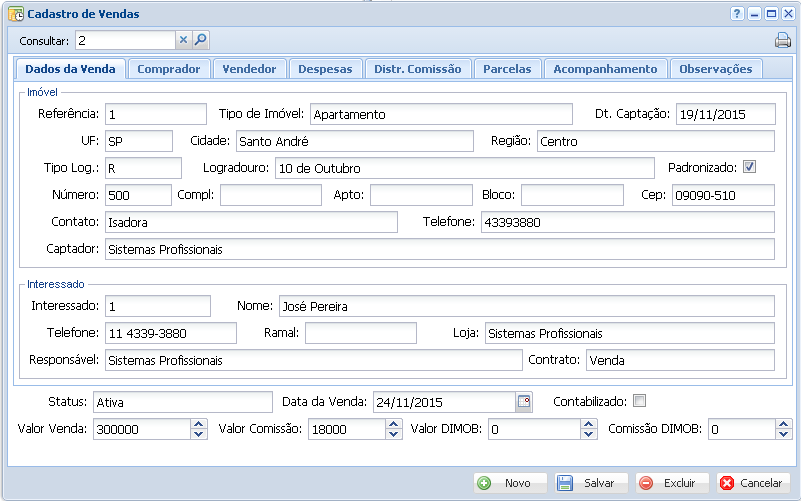This screenshot has width=801, height=501.
Task: Click the printer icon
Action: (x=782, y=41)
